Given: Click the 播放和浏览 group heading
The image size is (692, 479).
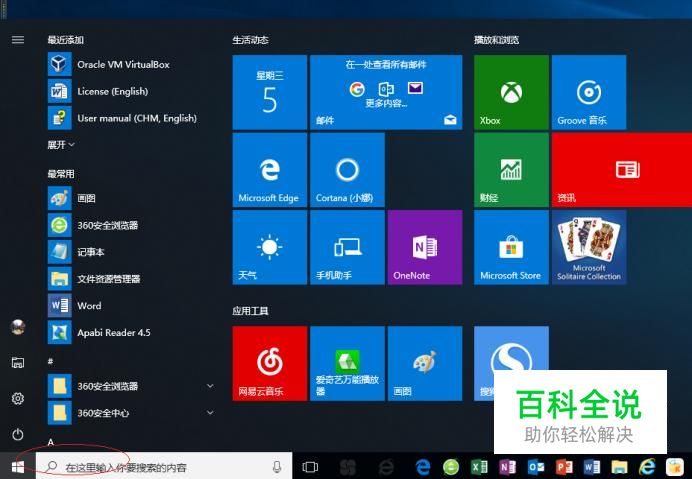Looking at the screenshot, I should tap(496, 40).
